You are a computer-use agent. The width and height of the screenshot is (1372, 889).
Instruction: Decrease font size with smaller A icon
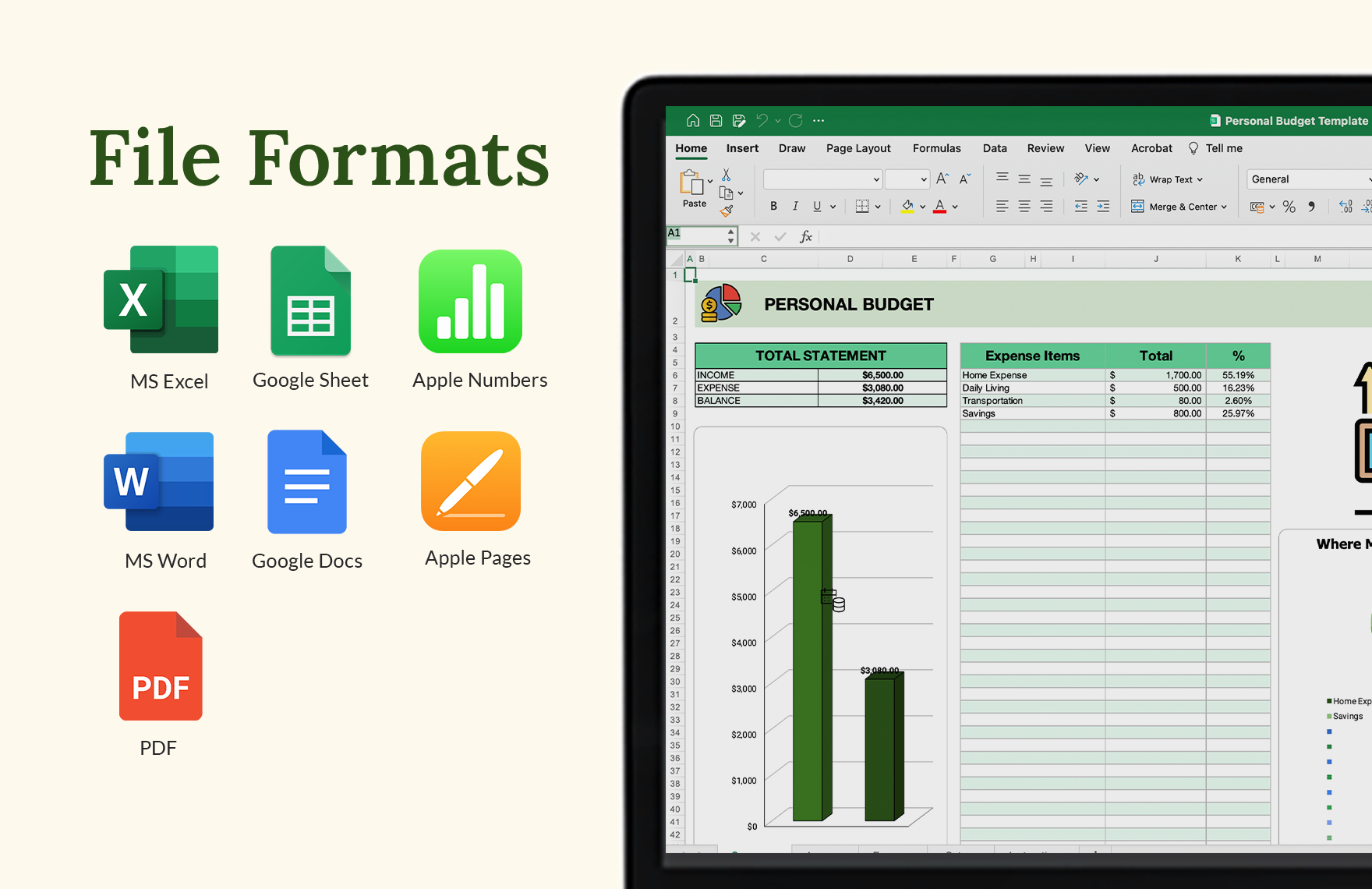click(x=965, y=179)
